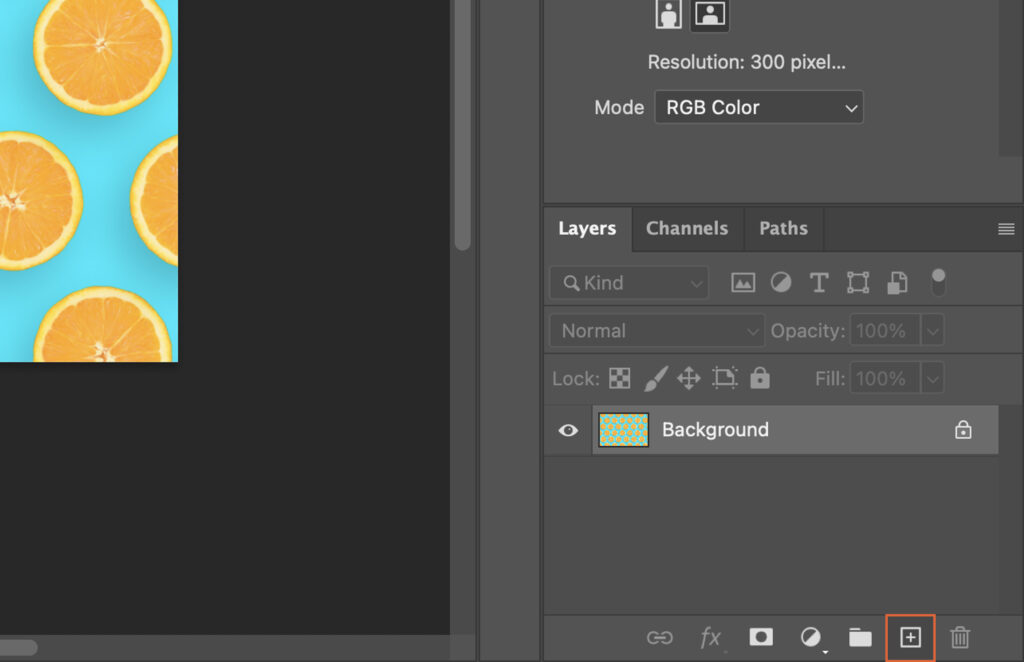Image resolution: width=1024 pixels, height=662 pixels.
Task: Switch to the Channels tab
Action: (687, 228)
